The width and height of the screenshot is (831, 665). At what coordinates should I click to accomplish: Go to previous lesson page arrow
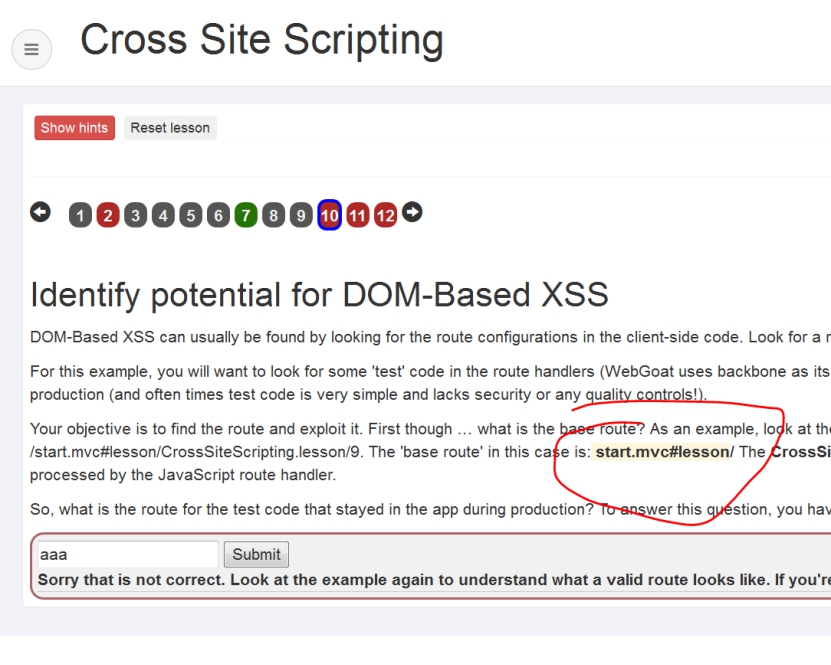pos(40,212)
